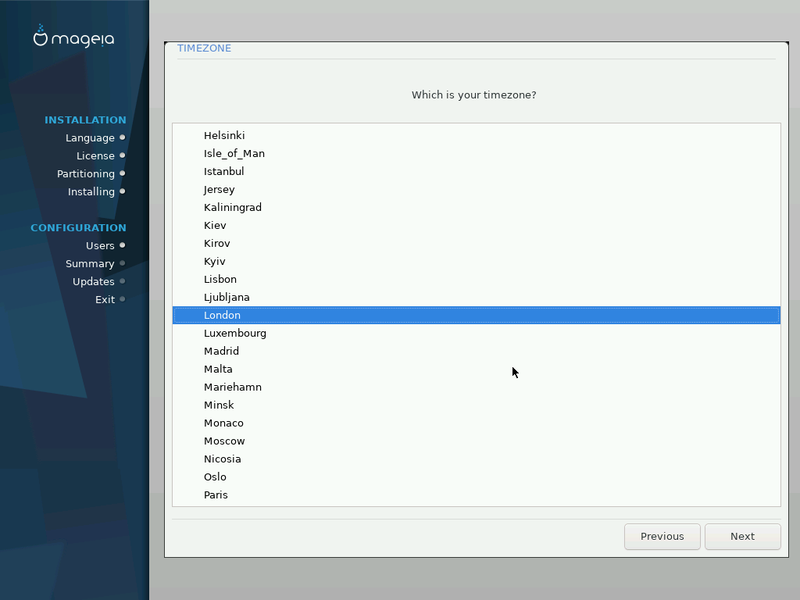Choose Kiev timezone entry
Image resolution: width=800 pixels, height=600 pixels.
[x=477, y=225]
